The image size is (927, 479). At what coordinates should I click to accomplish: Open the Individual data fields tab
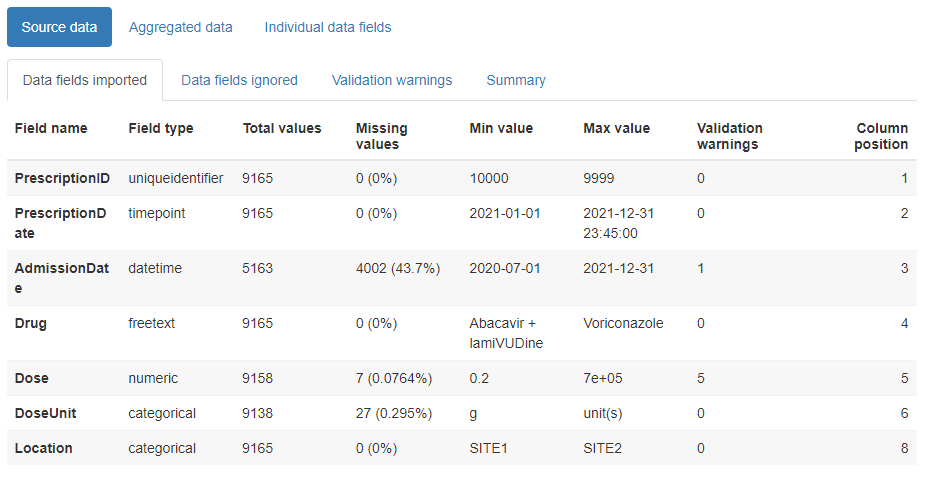327,27
